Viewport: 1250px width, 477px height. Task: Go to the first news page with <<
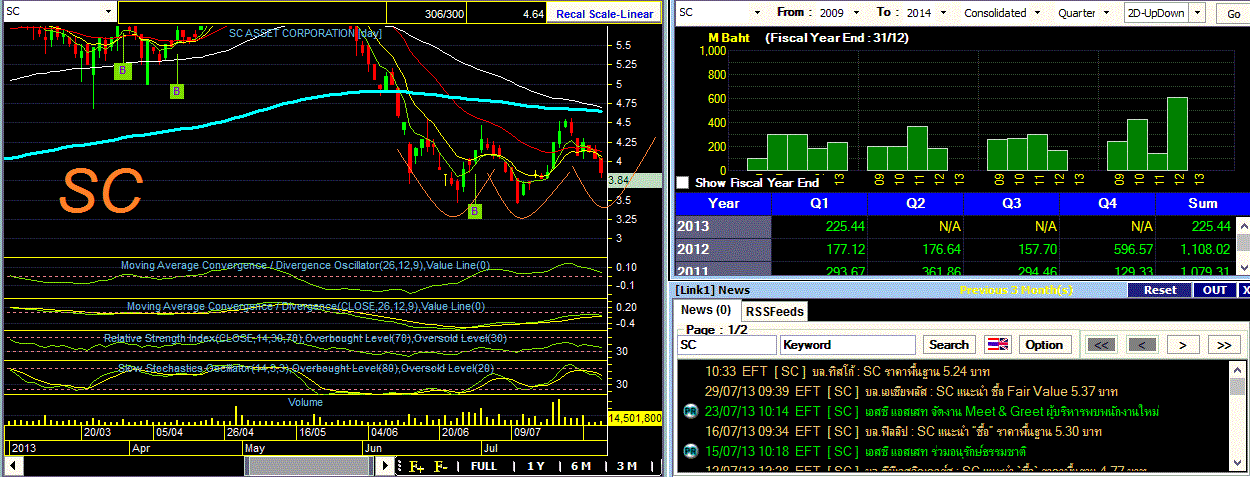[1101, 344]
